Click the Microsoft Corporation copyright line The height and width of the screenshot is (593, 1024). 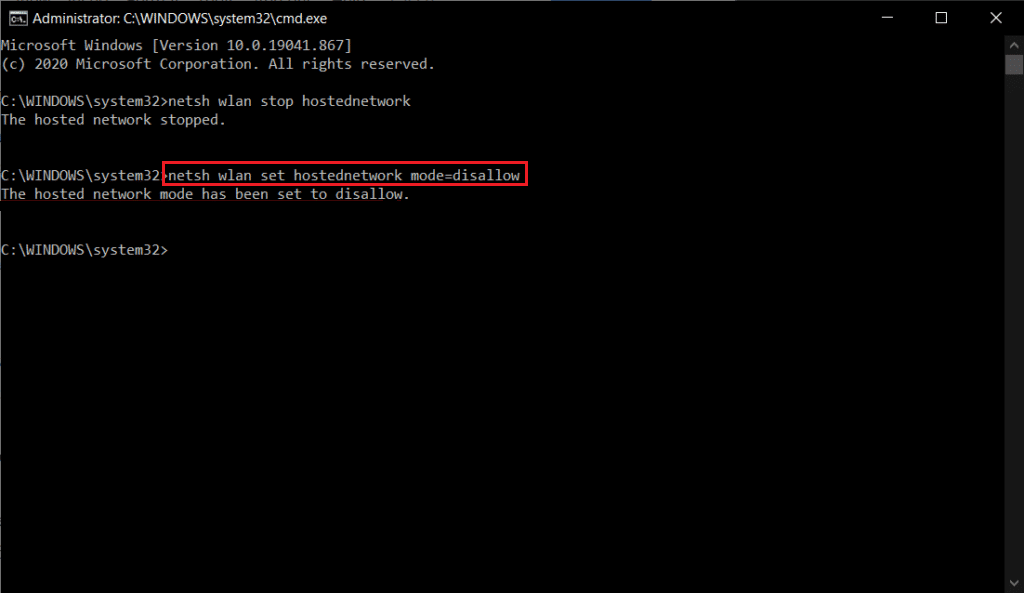pyautogui.click(x=217, y=64)
